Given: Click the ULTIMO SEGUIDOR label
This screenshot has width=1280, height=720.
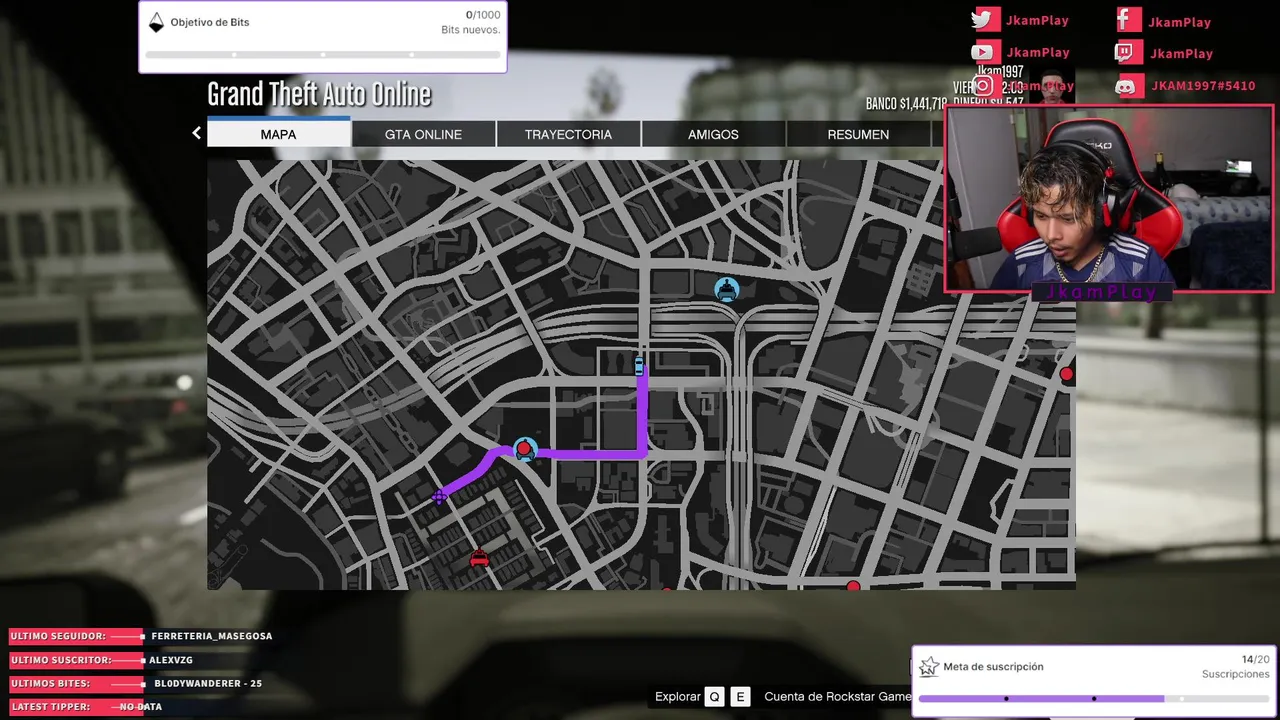Looking at the screenshot, I should pyautogui.click(x=58, y=636).
